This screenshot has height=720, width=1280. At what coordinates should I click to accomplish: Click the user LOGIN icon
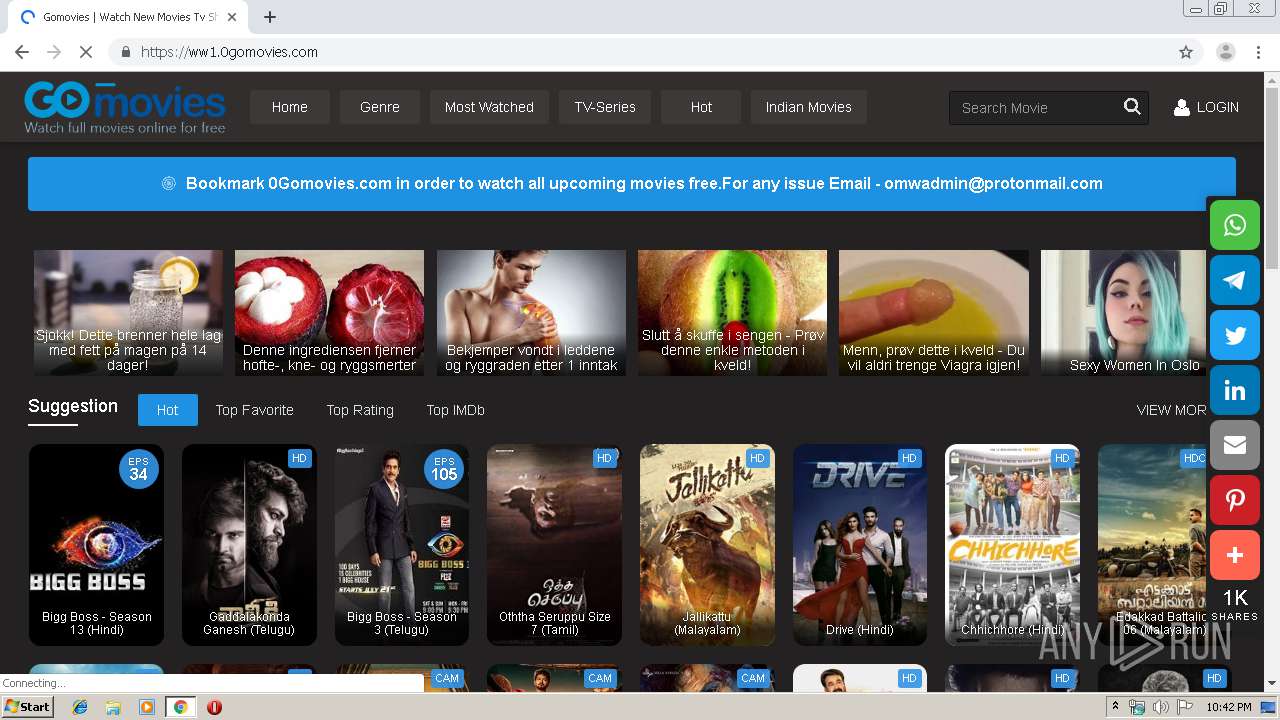click(x=1181, y=107)
